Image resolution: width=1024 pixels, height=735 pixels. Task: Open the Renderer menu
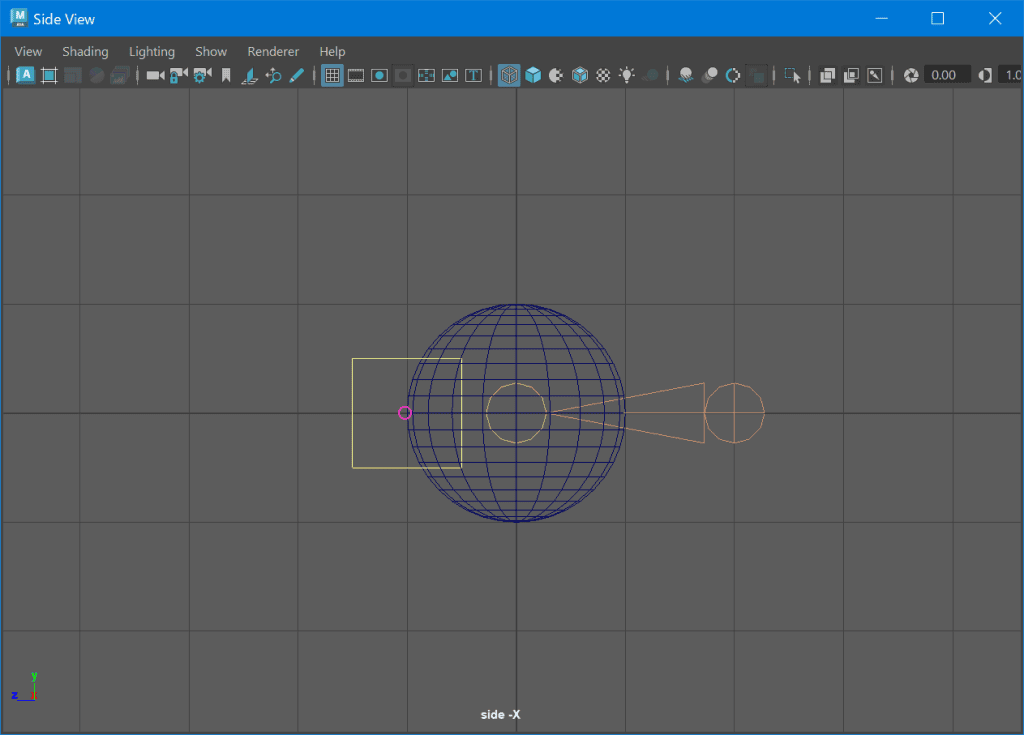273,52
